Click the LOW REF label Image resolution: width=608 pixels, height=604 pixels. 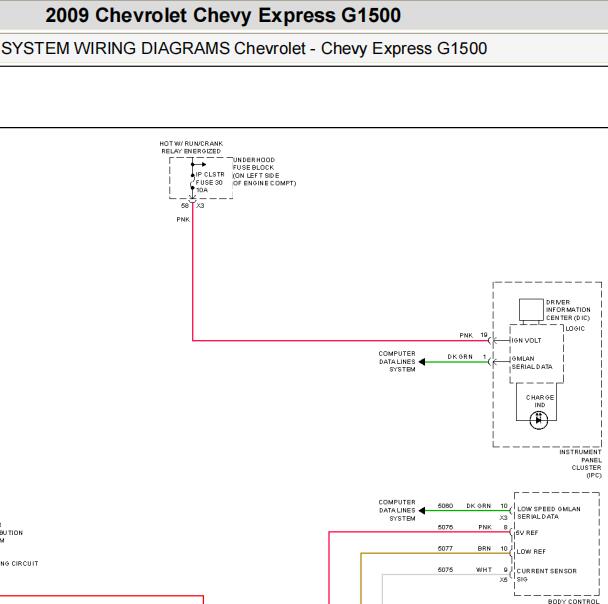pos(531,551)
